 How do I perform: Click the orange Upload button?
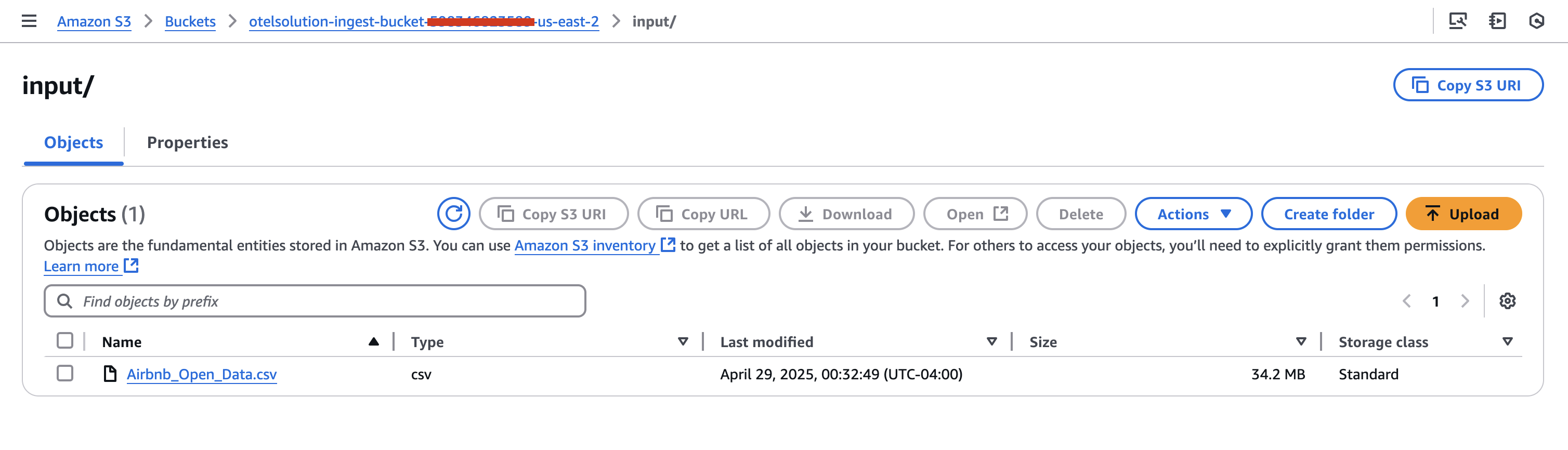[1464, 214]
